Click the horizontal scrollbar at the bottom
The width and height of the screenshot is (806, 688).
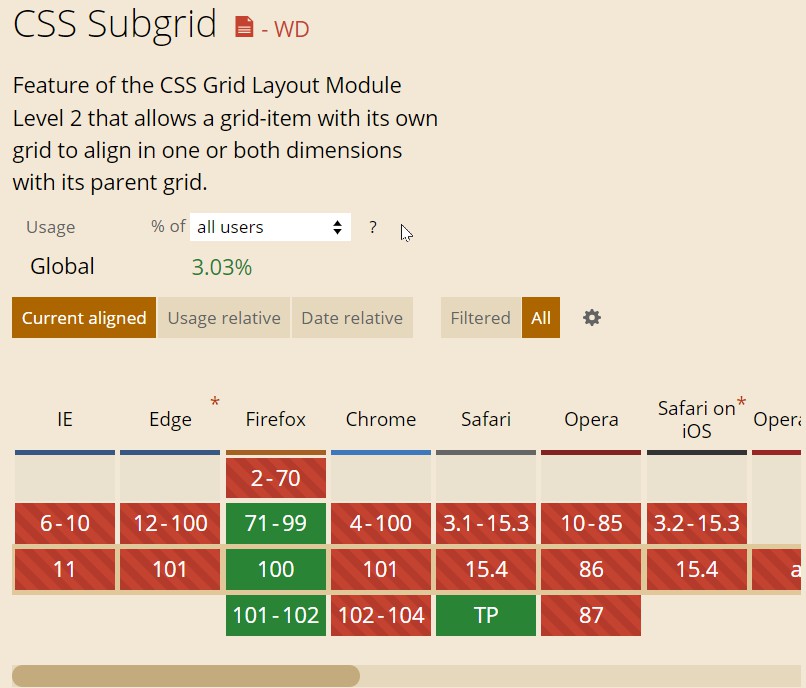tap(185, 675)
